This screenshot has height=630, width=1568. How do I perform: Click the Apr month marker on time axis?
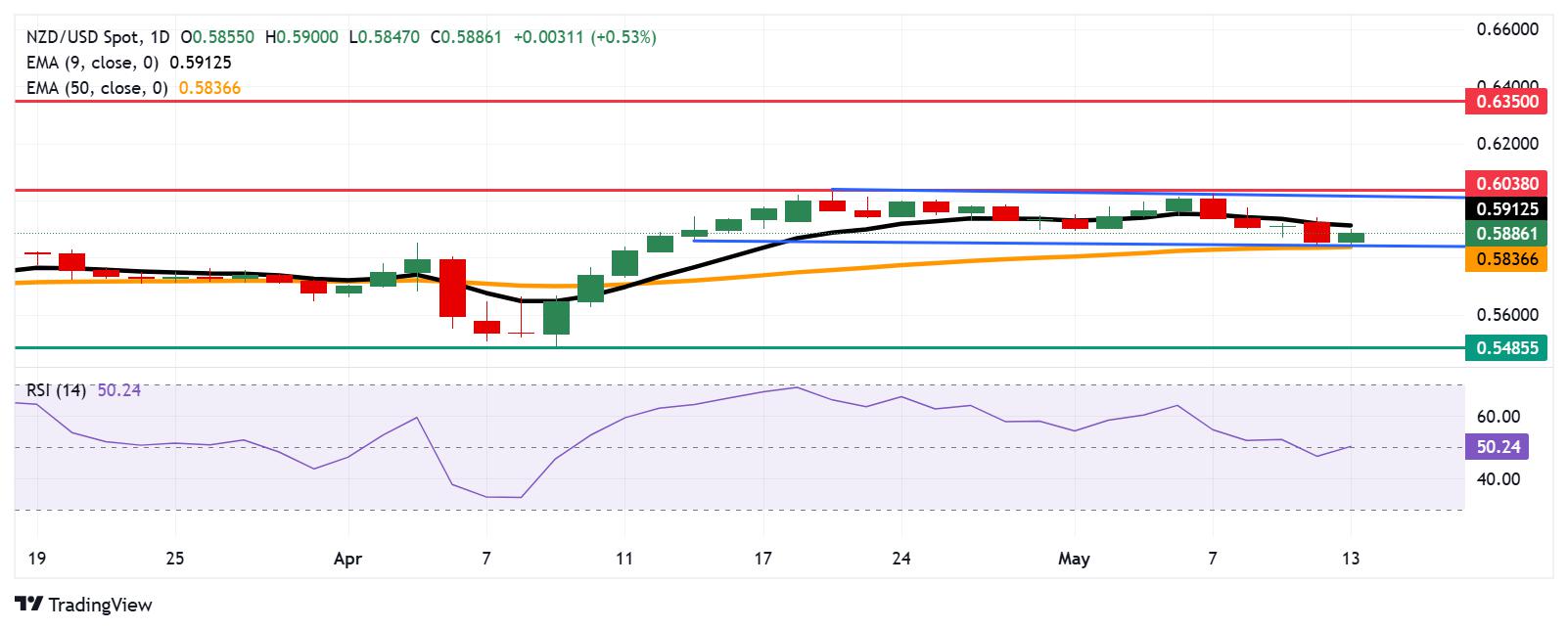click(x=348, y=560)
